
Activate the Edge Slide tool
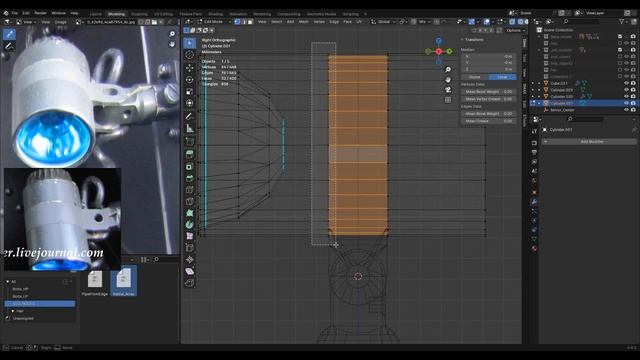(190, 248)
